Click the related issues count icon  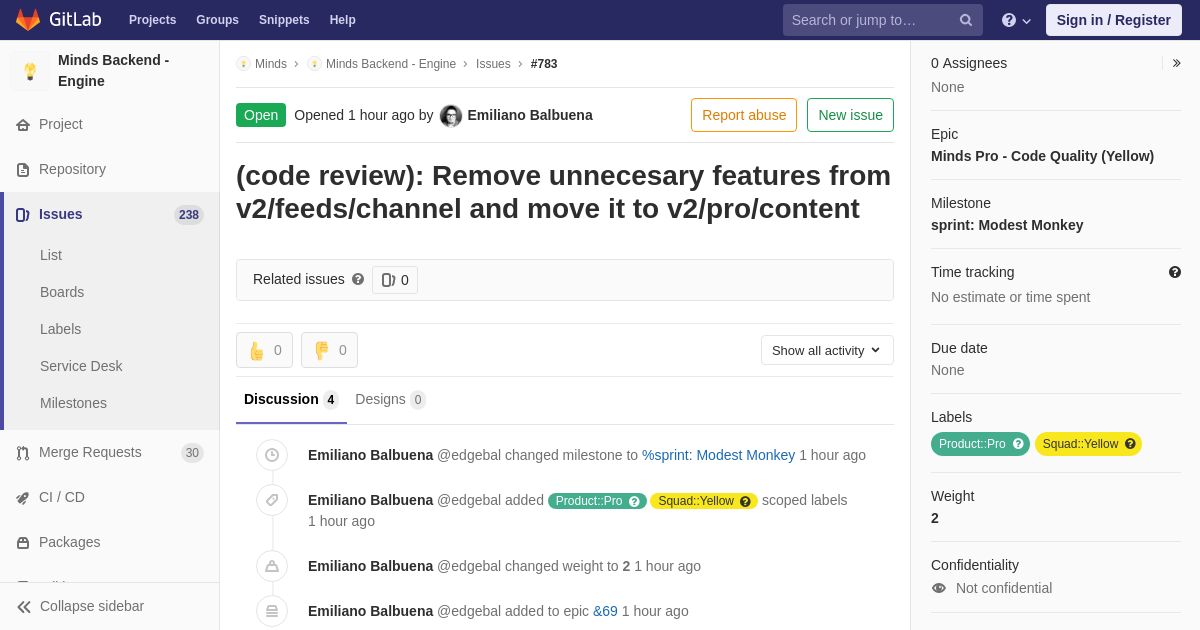pos(389,280)
